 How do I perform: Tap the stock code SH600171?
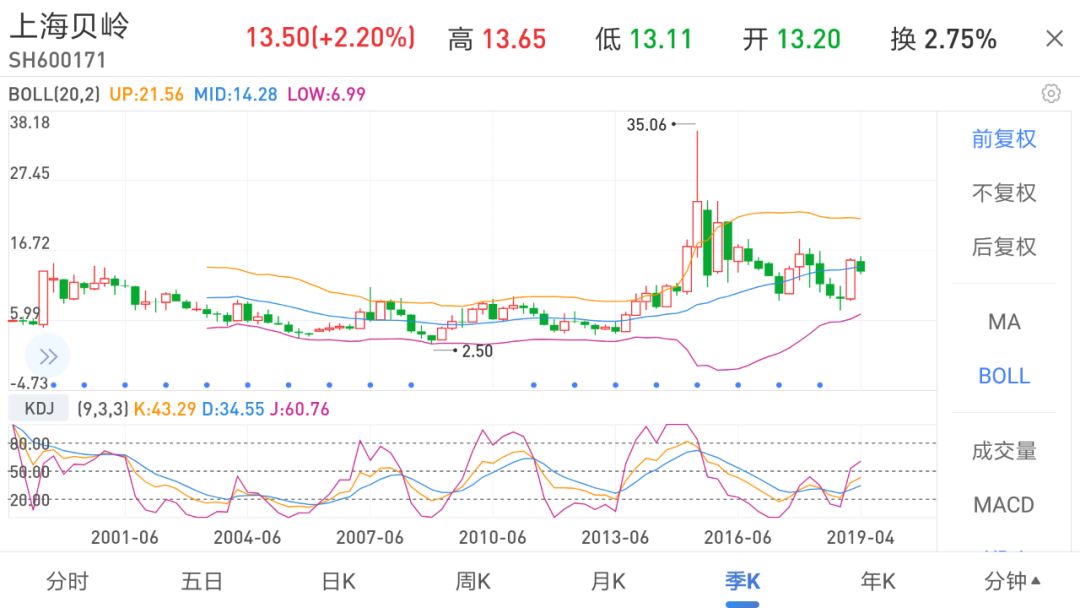pyautogui.click(x=57, y=61)
